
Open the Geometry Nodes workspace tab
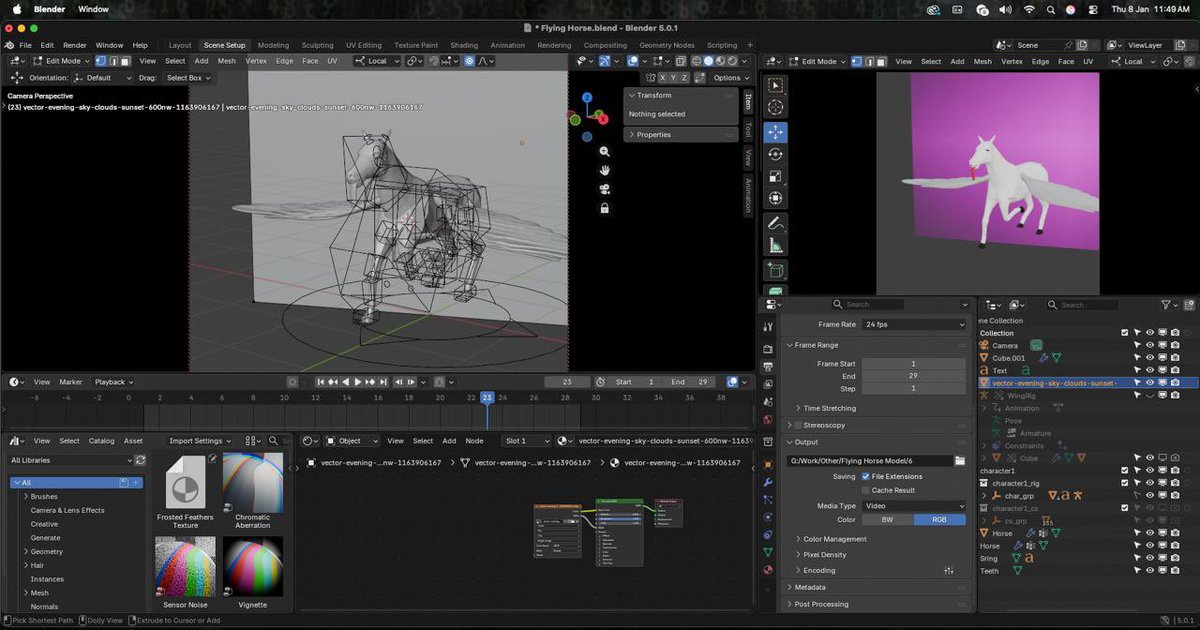tap(667, 45)
